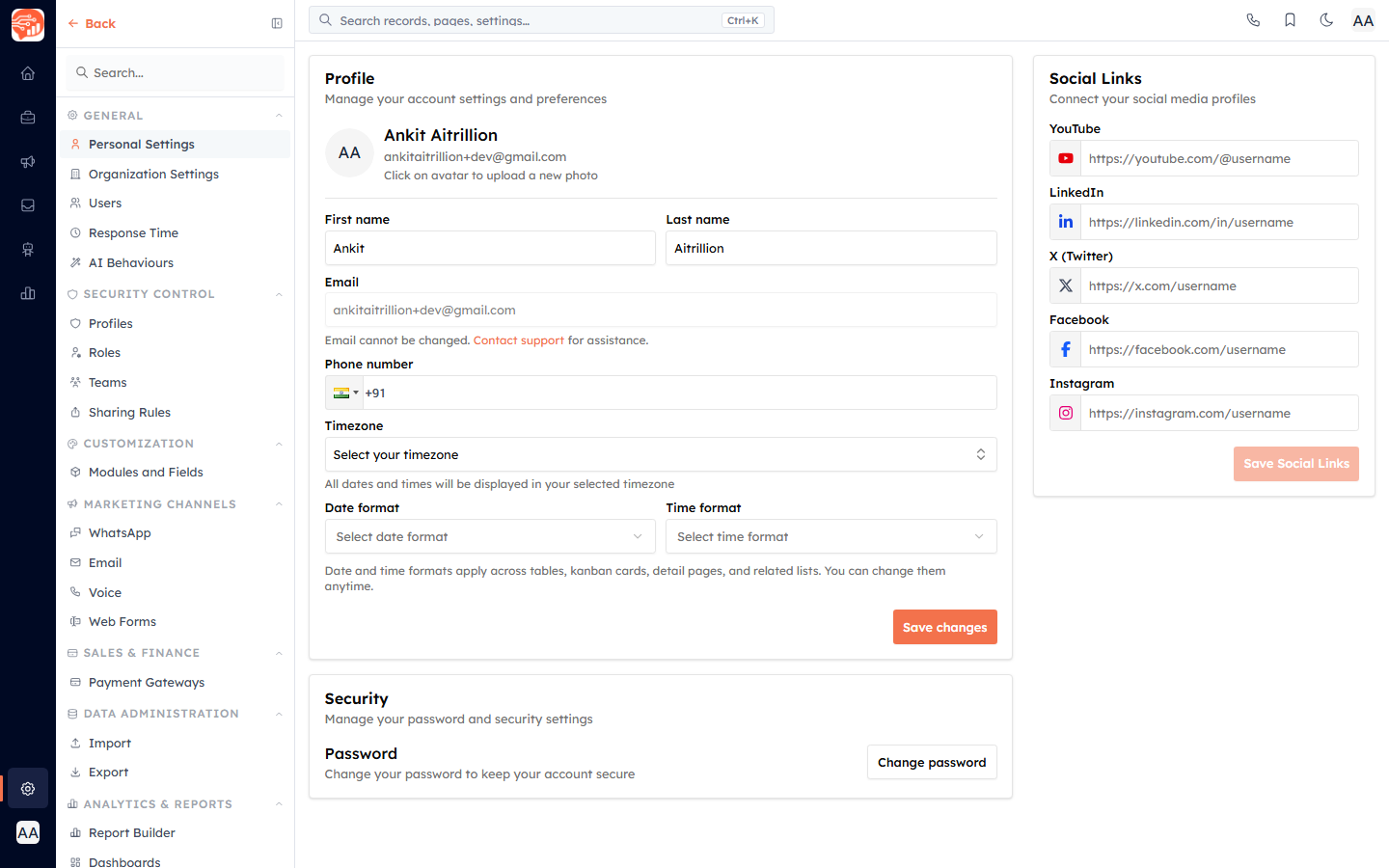Focus the Phone number field

coord(679,393)
